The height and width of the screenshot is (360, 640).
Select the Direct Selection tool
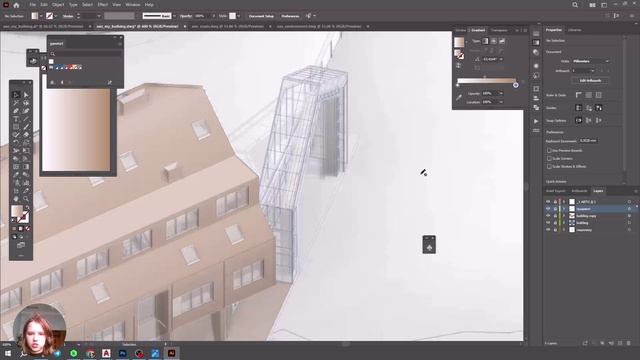tap(26, 95)
